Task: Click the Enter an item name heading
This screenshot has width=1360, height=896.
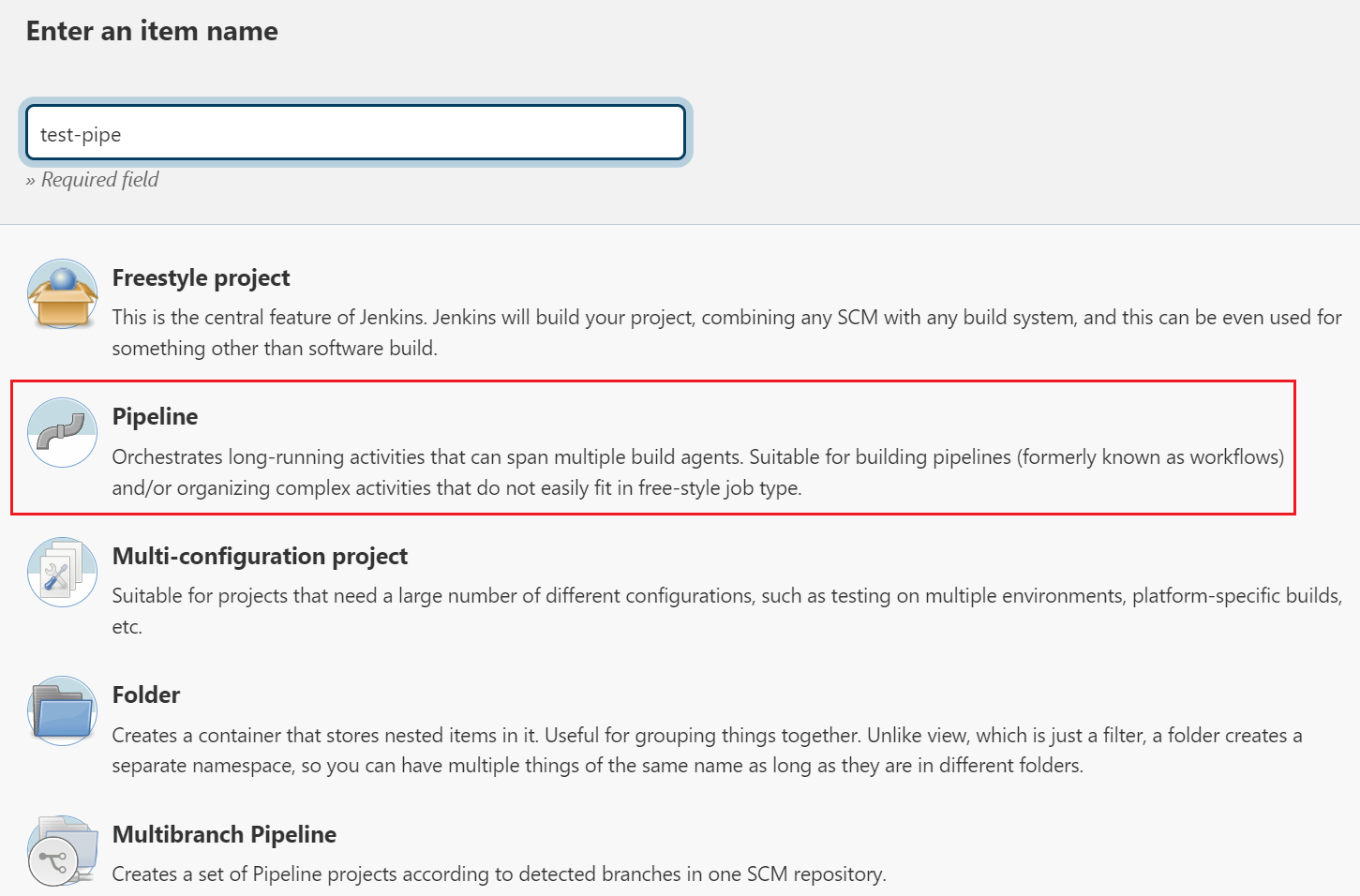Action: pyautogui.click(x=152, y=32)
